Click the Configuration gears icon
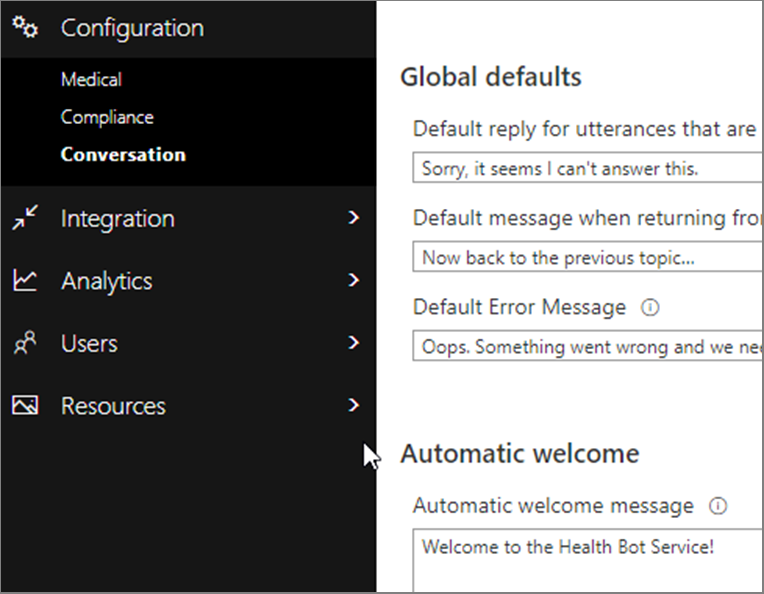This screenshot has height=594, width=764. (25, 28)
